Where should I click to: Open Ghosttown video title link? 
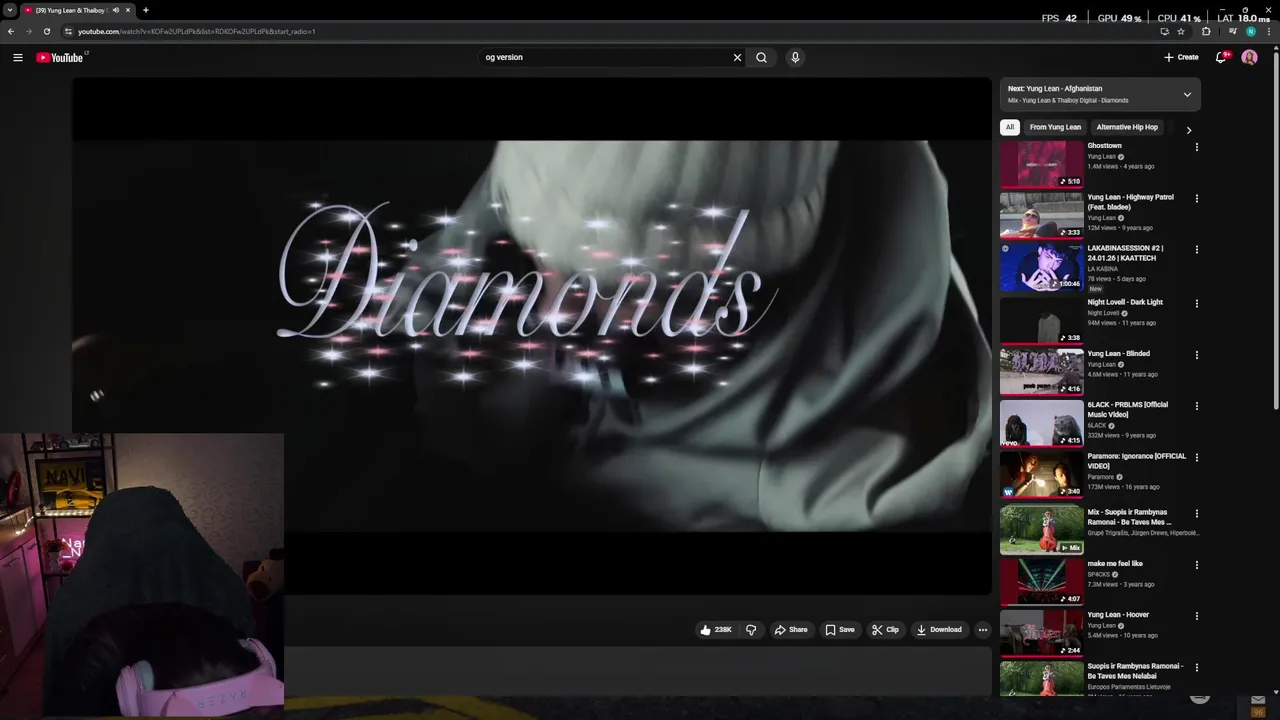1105,146
